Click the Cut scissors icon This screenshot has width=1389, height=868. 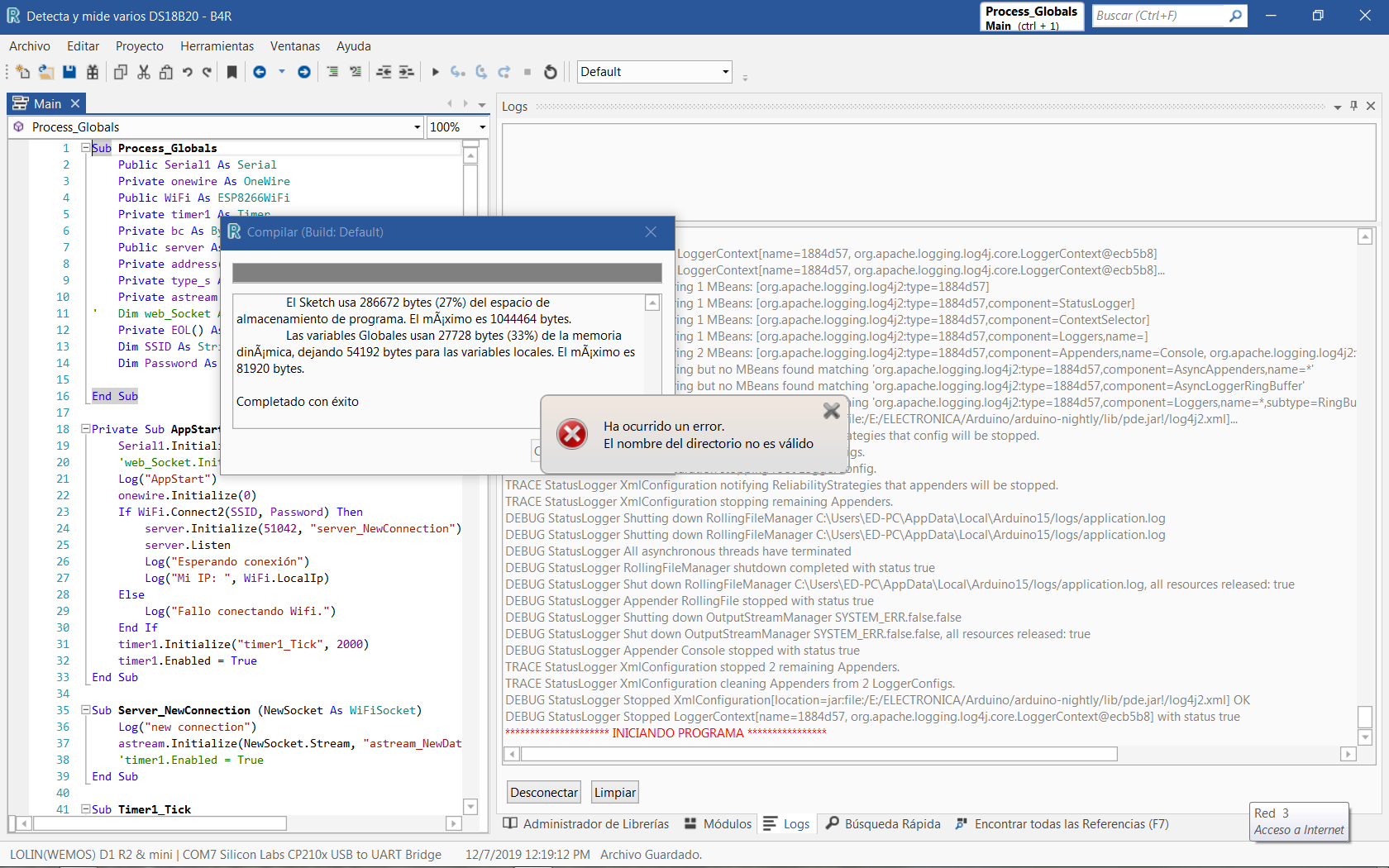pos(143,72)
